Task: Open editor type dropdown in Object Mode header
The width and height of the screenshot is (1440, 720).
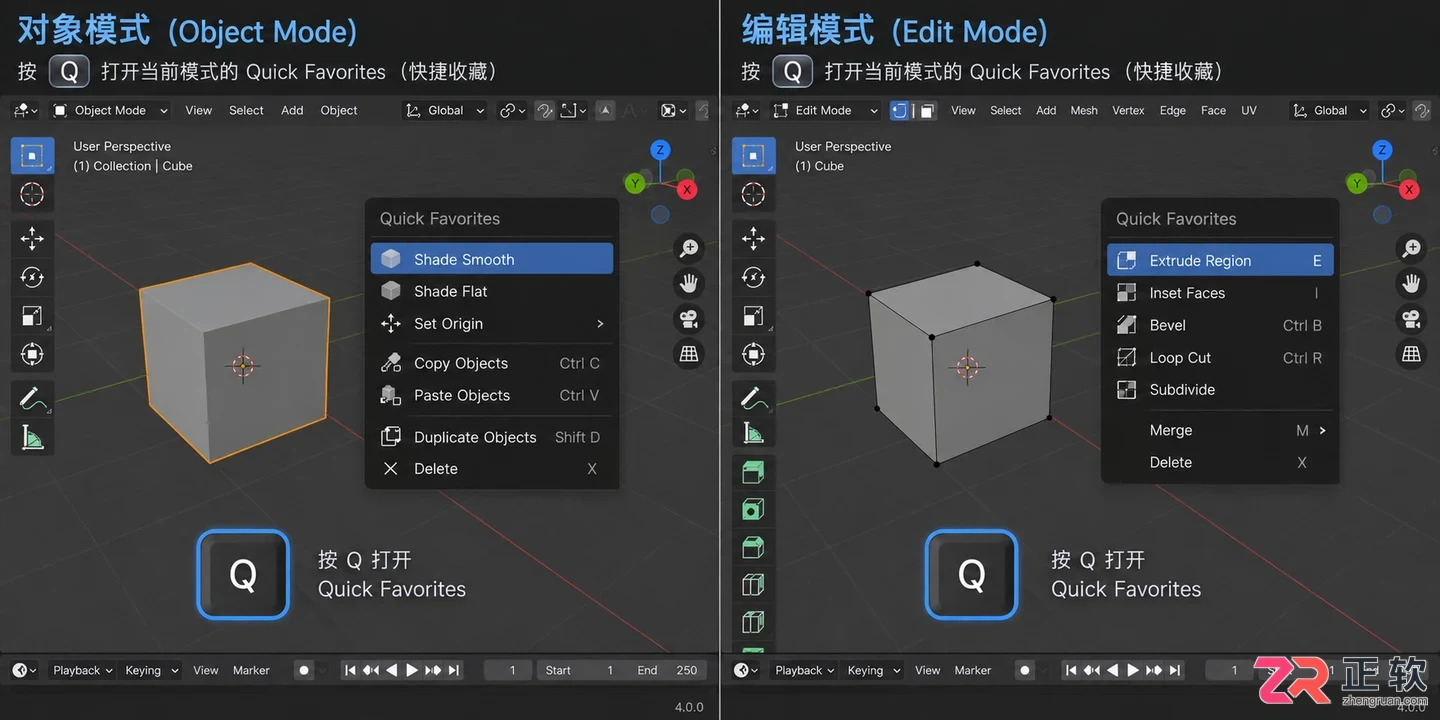Action: (24, 110)
